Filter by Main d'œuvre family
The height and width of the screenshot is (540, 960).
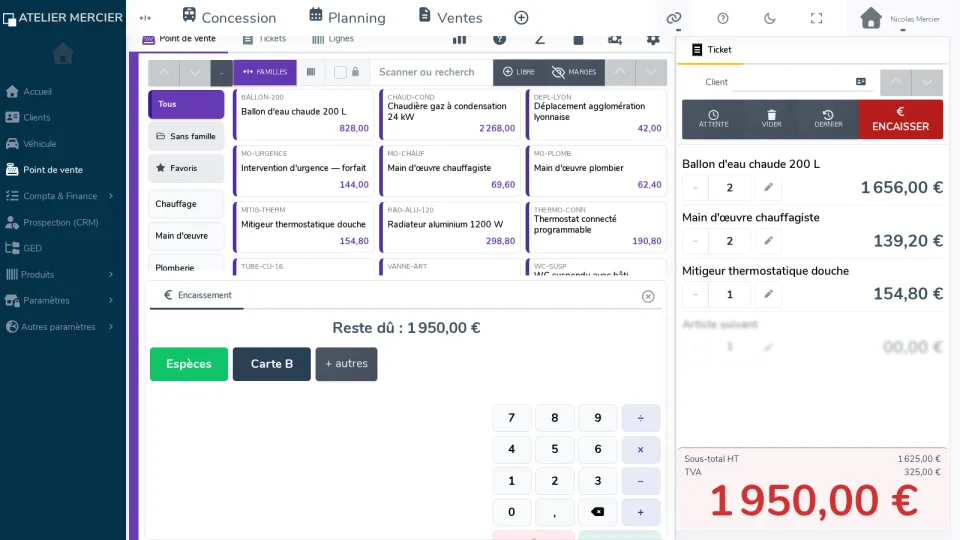tap(186, 236)
